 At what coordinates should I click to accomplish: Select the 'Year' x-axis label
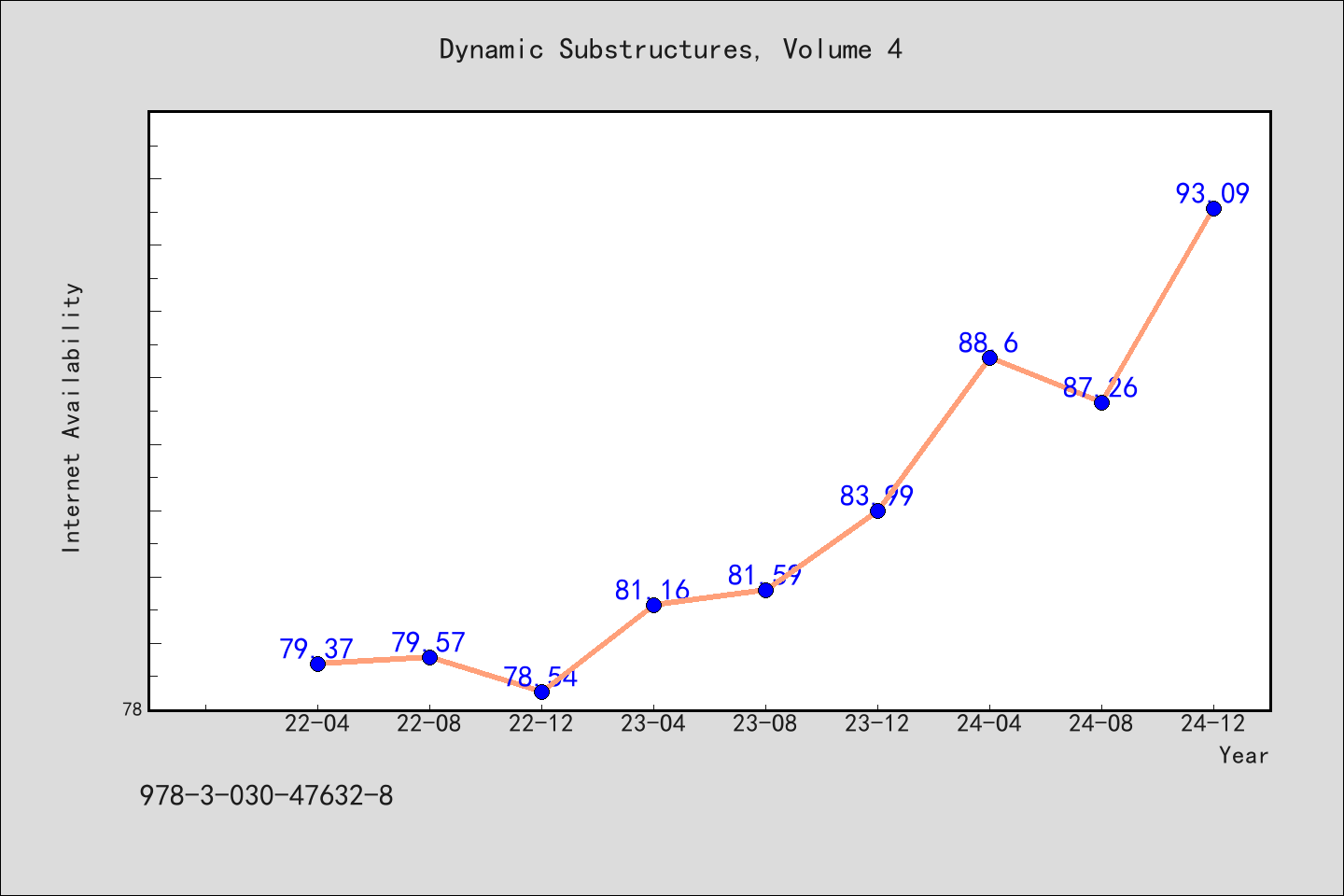point(1243,755)
